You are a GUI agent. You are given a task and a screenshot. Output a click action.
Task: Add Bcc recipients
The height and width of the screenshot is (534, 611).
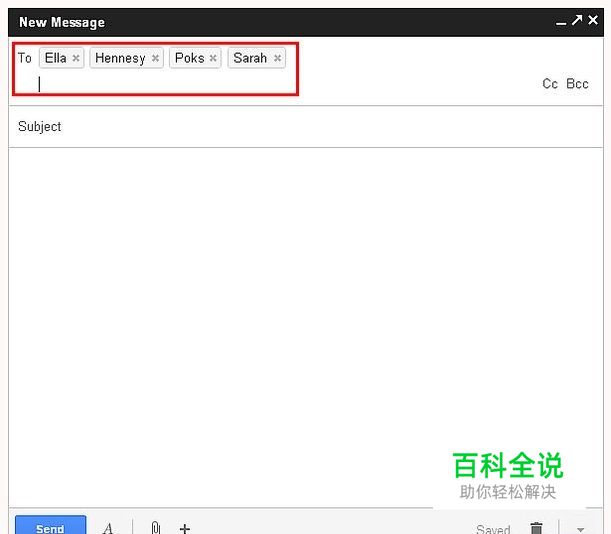[x=577, y=83]
